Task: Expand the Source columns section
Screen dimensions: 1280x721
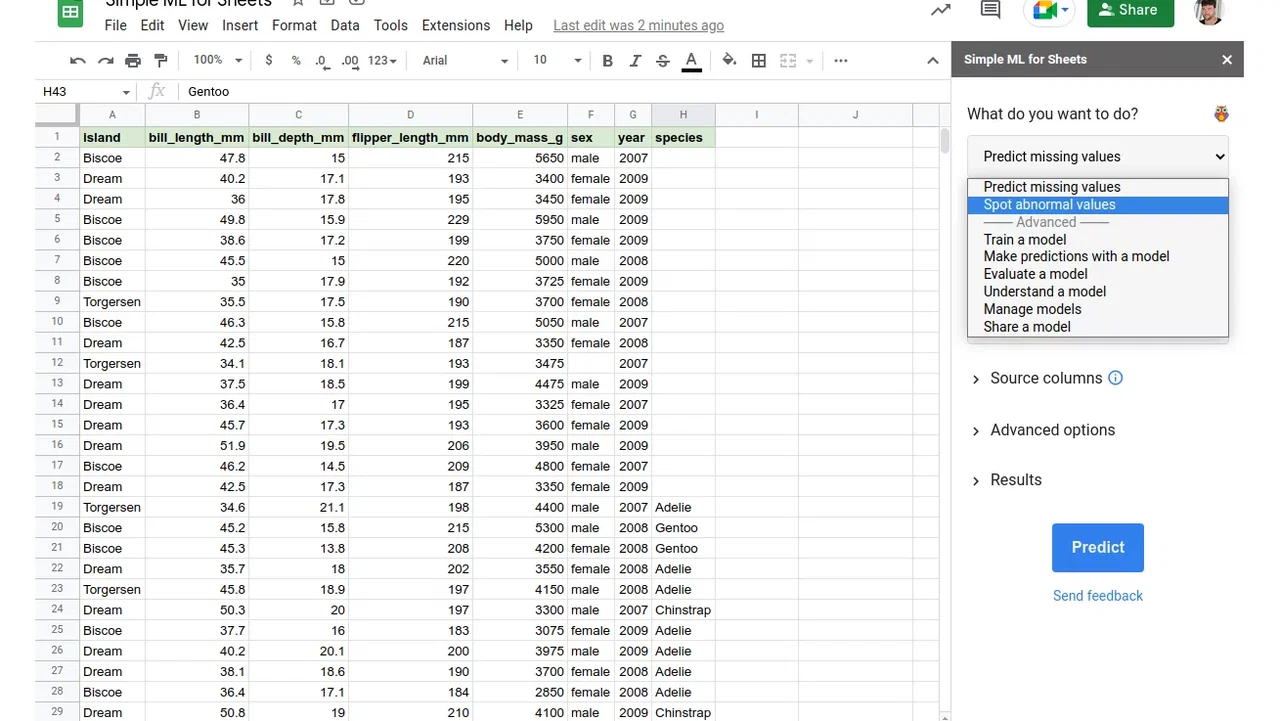Action: click(1036, 378)
